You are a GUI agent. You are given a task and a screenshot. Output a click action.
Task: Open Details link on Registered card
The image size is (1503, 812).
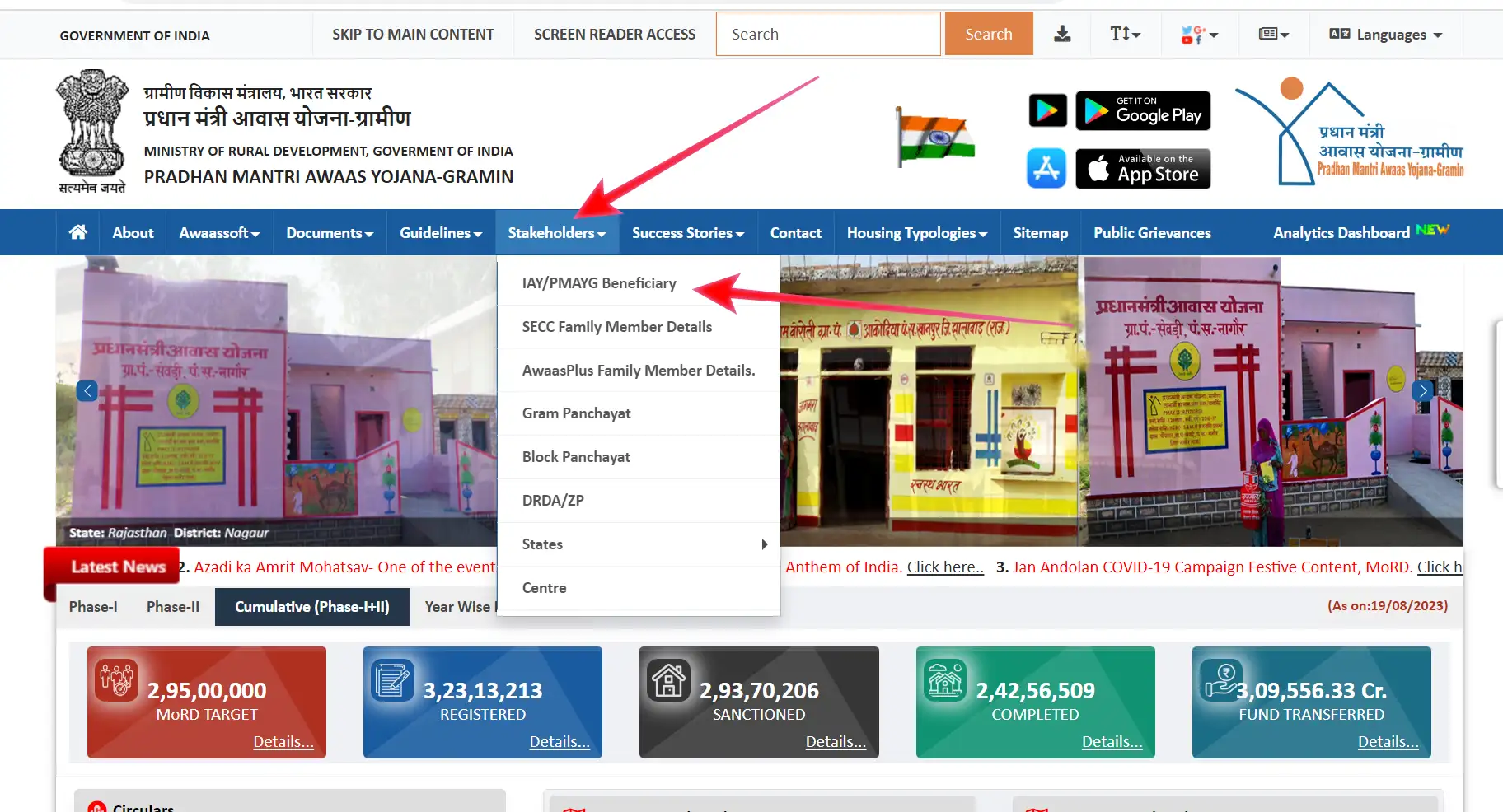[x=560, y=742]
